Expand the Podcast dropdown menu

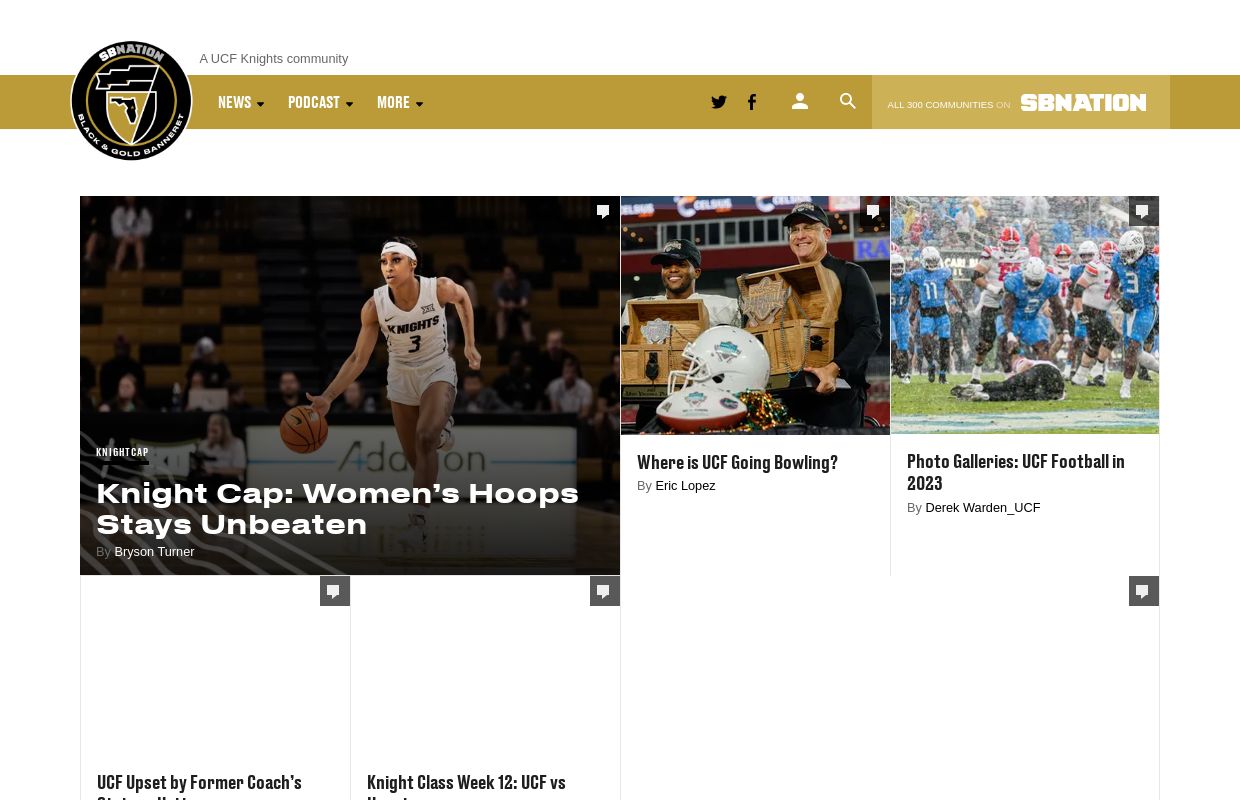click(320, 102)
